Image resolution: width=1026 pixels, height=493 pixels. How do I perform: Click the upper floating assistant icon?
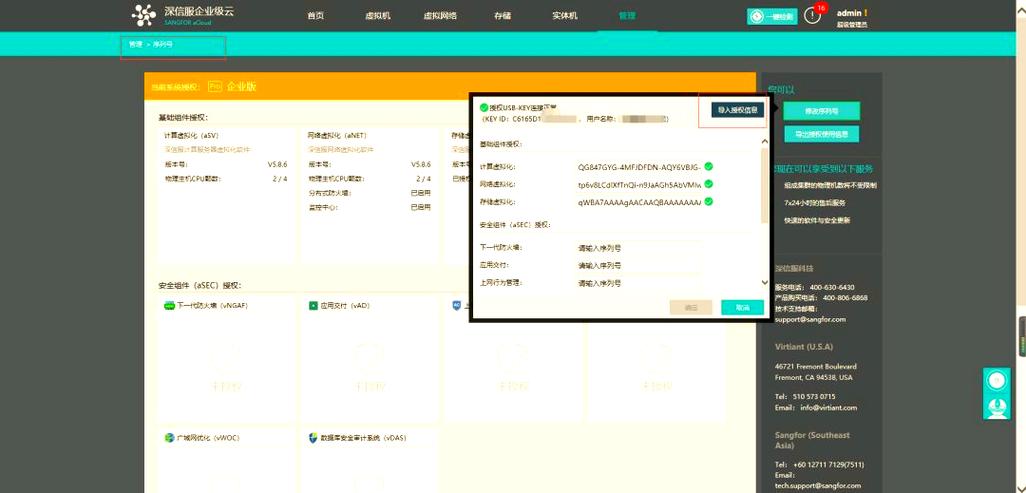coord(996,381)
